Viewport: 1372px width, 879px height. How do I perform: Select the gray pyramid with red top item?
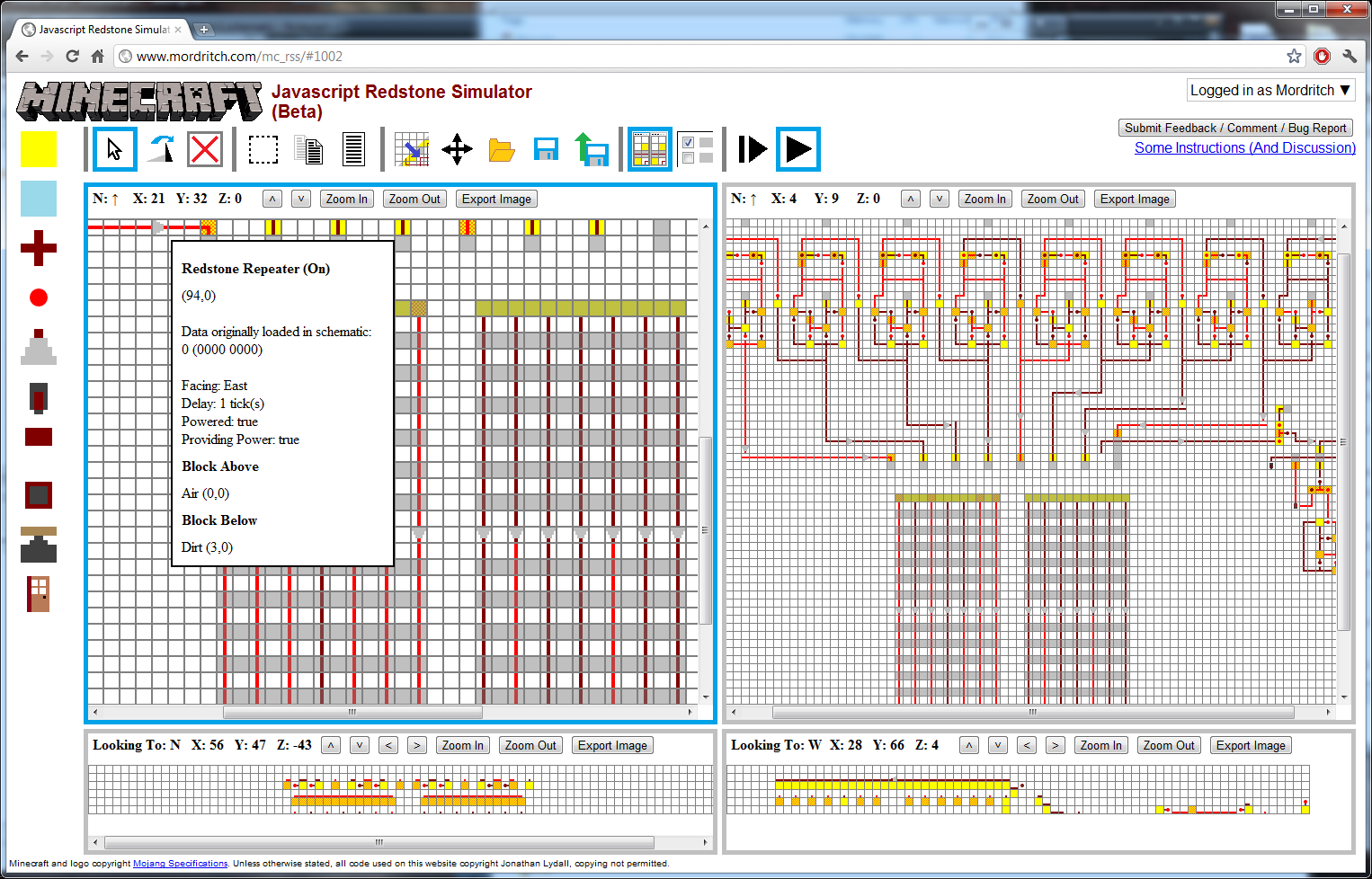click(x=39, y=347)
